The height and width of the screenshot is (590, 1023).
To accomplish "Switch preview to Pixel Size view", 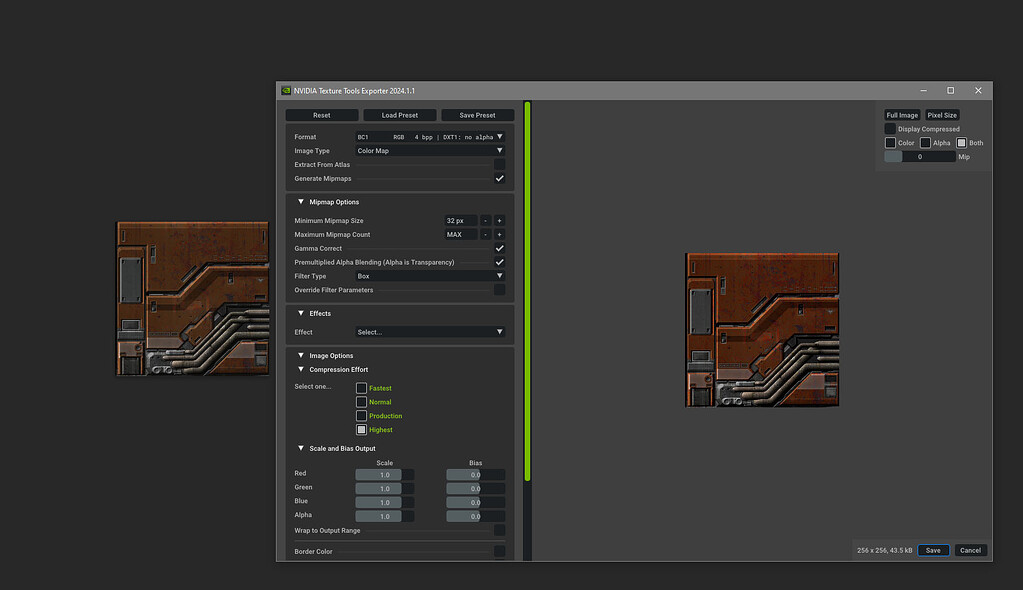I will pyautogui.click(x=941, y=114).
